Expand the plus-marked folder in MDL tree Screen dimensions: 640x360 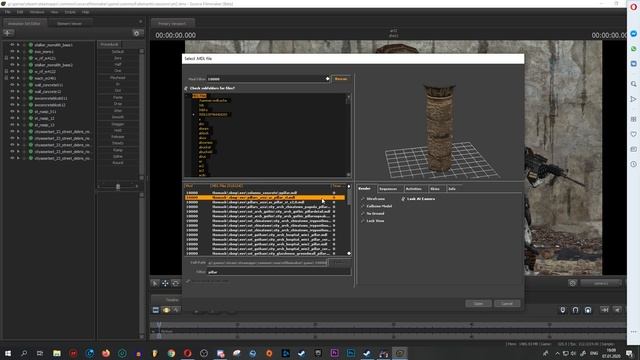tap(193, 115)
